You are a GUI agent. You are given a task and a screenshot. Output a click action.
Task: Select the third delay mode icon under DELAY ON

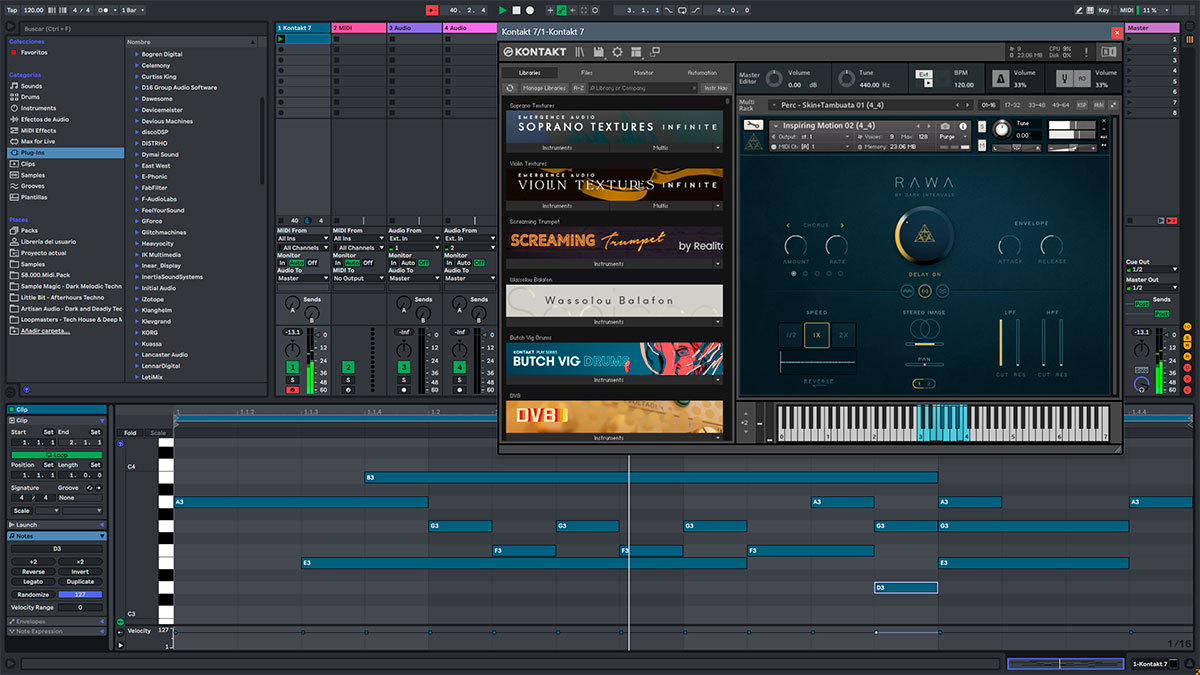tap(942, 291)
